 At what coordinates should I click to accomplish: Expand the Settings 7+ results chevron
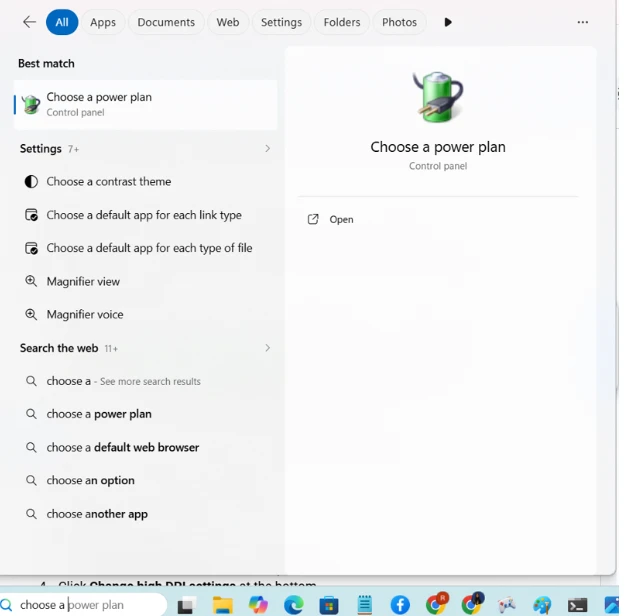pyautogui.click(x=267, y=149)
